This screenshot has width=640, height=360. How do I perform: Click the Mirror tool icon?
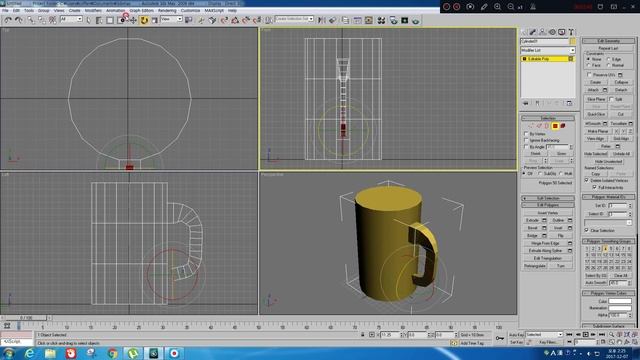coord(322,20)
